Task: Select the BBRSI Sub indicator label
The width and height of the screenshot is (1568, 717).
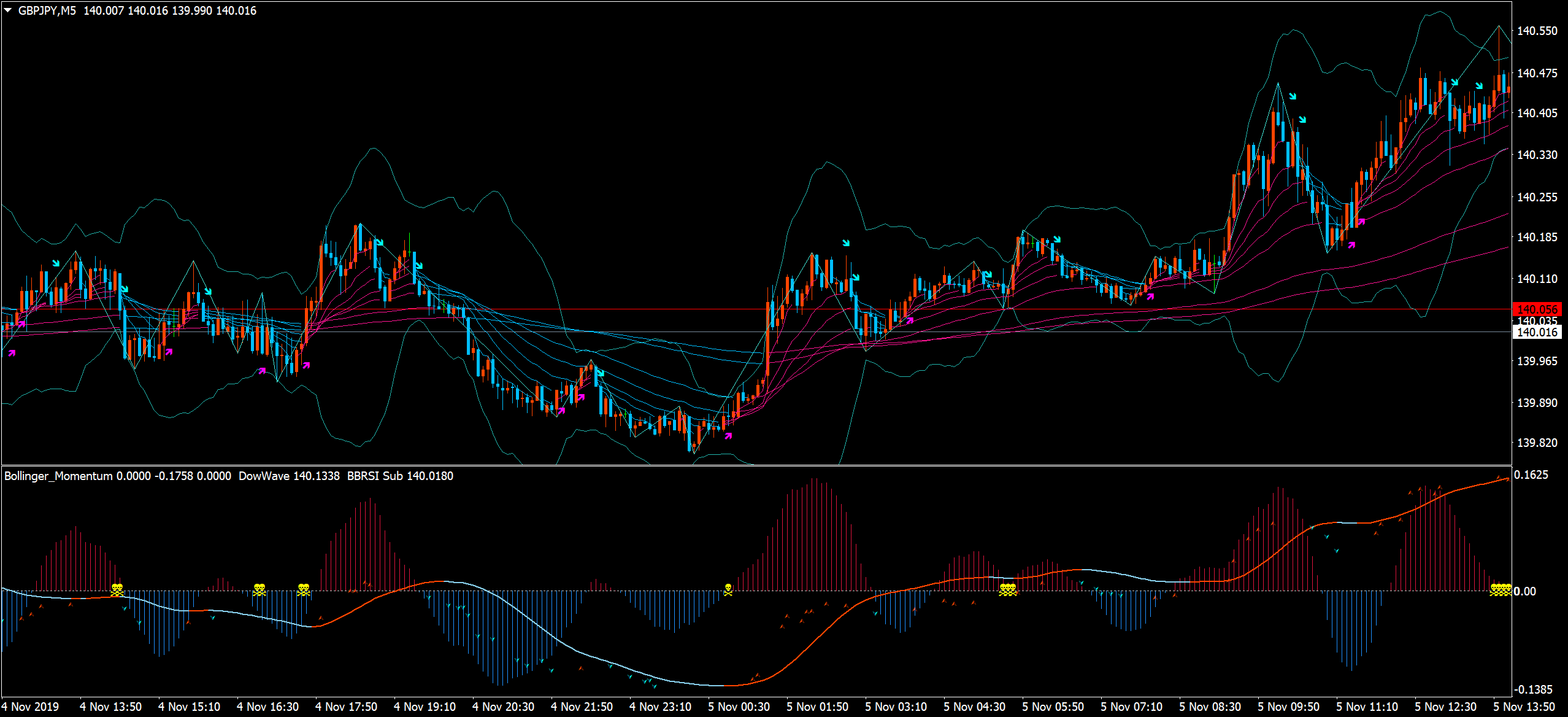Action: pyautogui.click(x=400, y=476)
